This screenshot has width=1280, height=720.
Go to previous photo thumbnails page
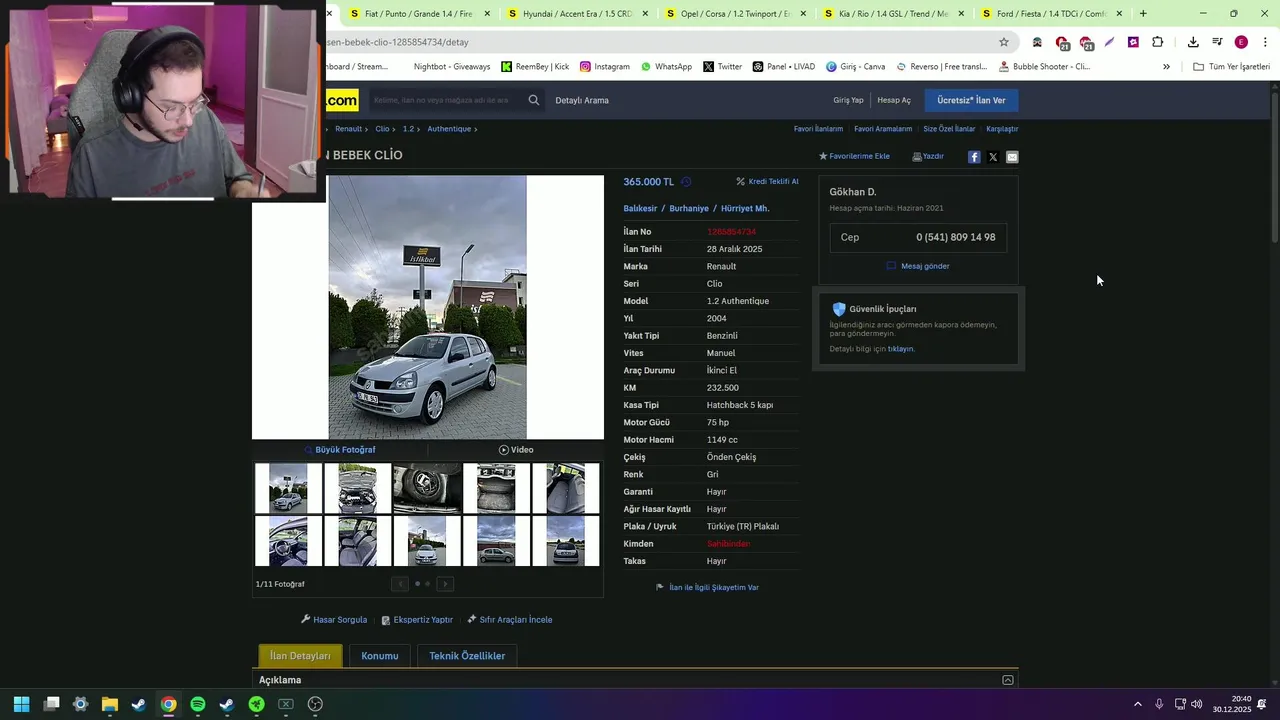pyautogui.click(x=400, y=584)
